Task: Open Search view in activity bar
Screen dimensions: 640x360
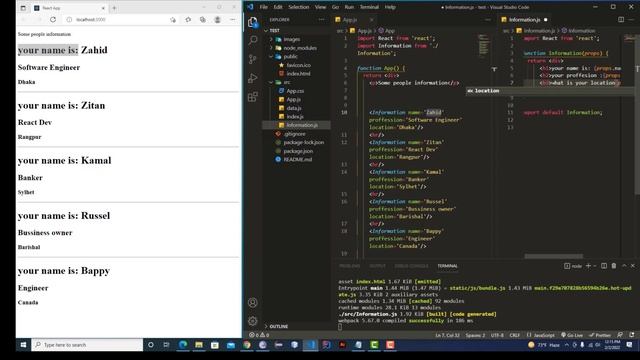Action: pyautogui.click(x=253, y=40)
